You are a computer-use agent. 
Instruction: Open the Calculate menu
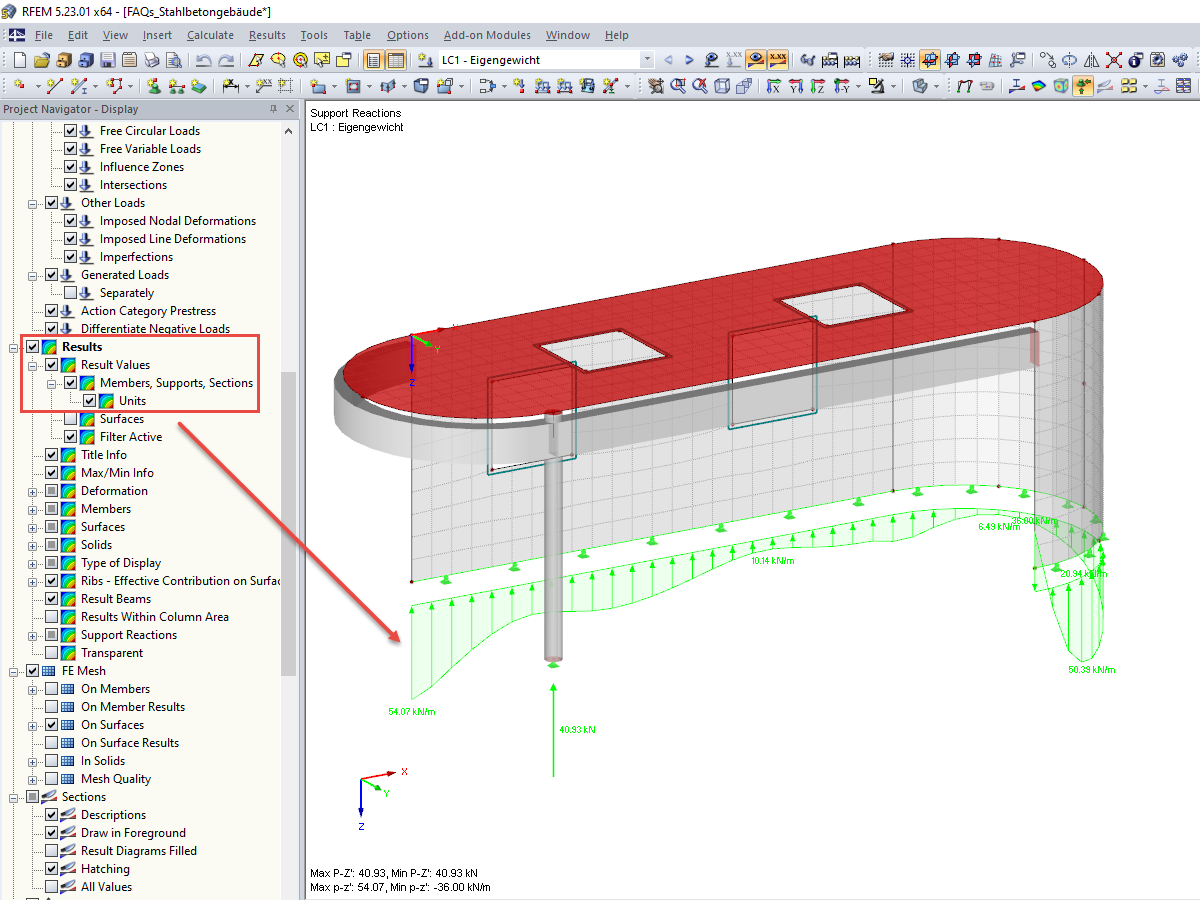coord(210,35)
